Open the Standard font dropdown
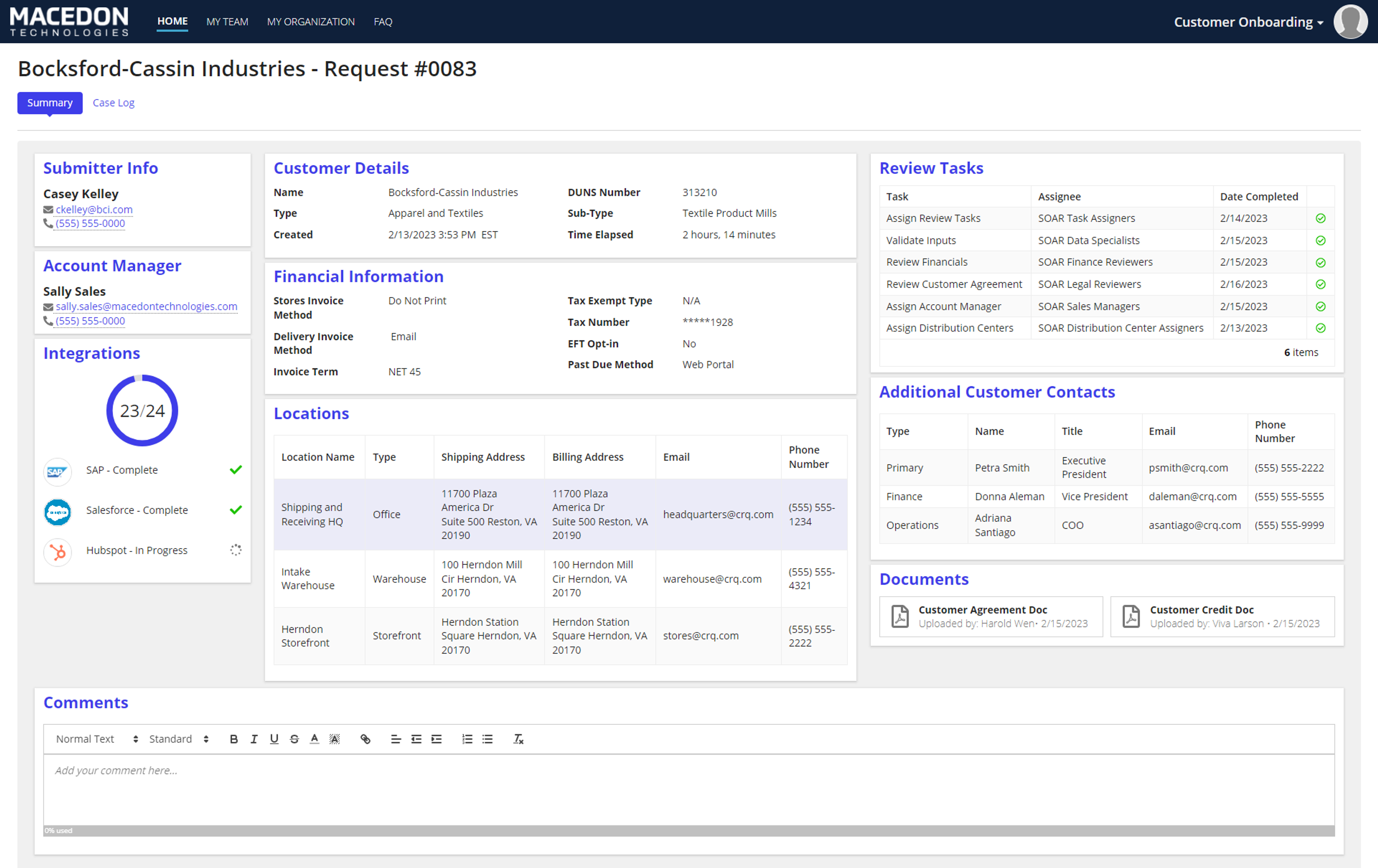The width and height of the screenshot is (1378, 868). click(x=179, y=739)
